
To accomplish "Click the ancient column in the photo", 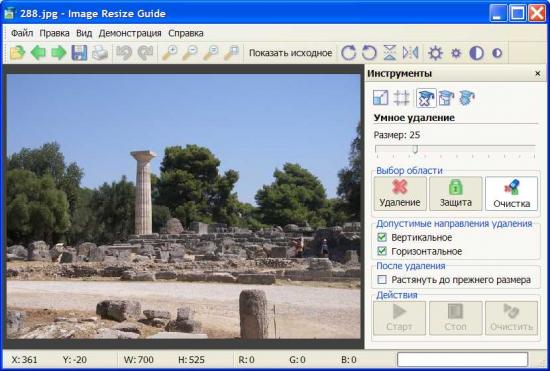I will point(143,192).
